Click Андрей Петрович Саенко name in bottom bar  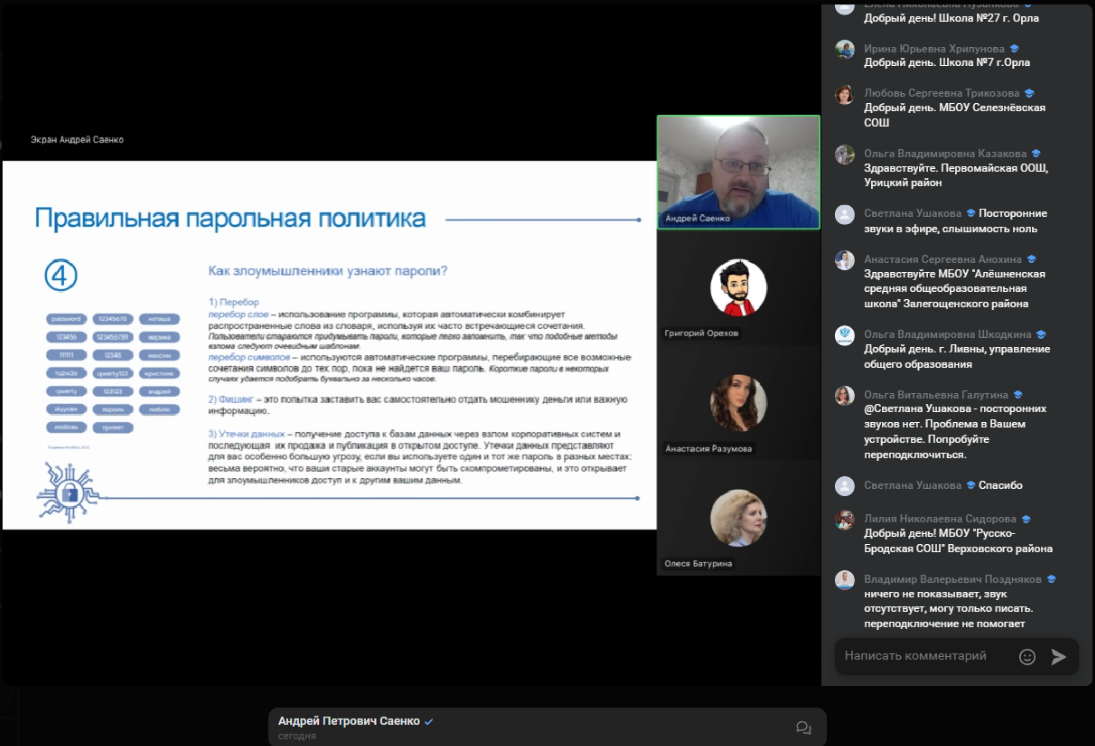348,721
